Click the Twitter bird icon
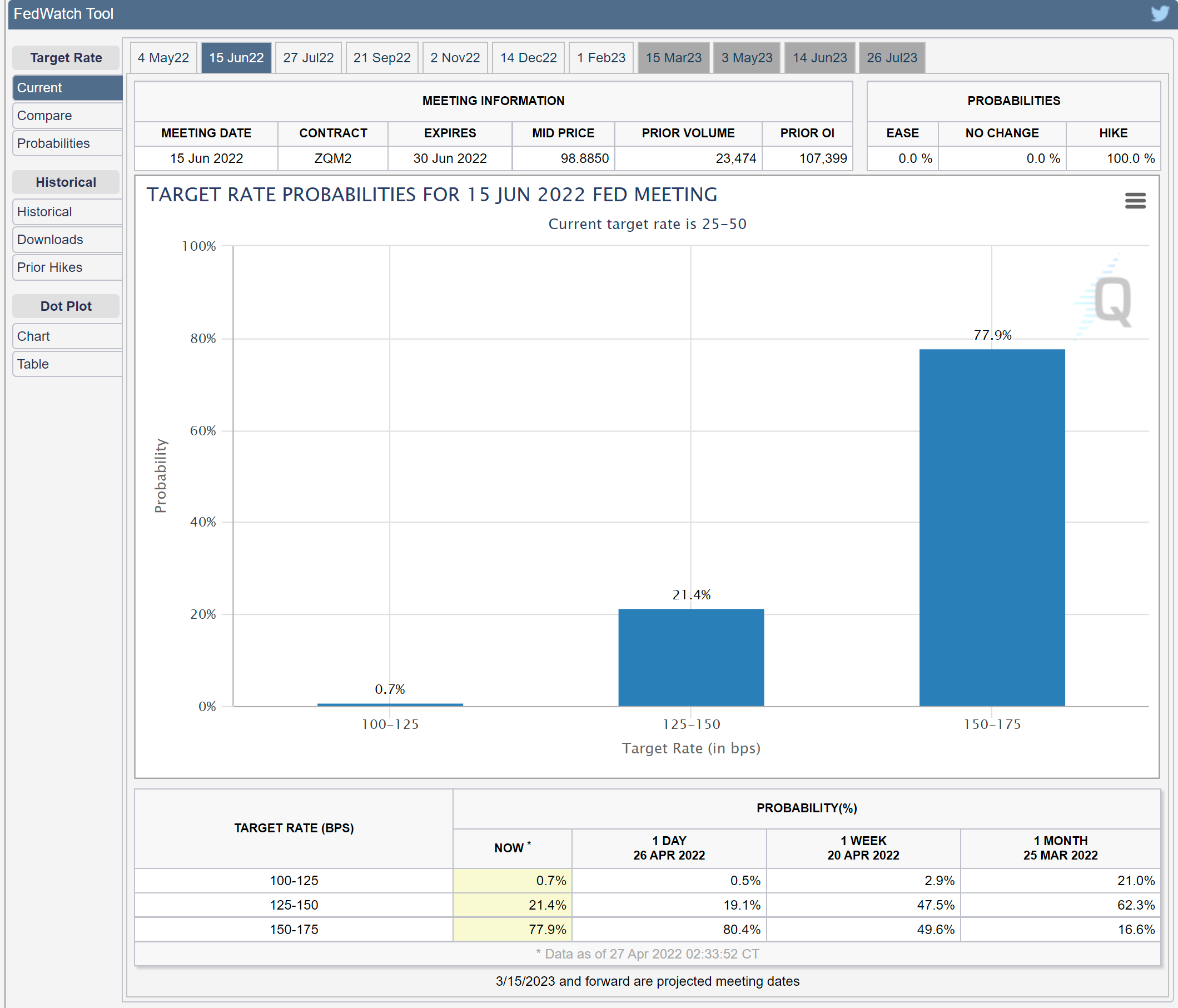 point(1160,13)
